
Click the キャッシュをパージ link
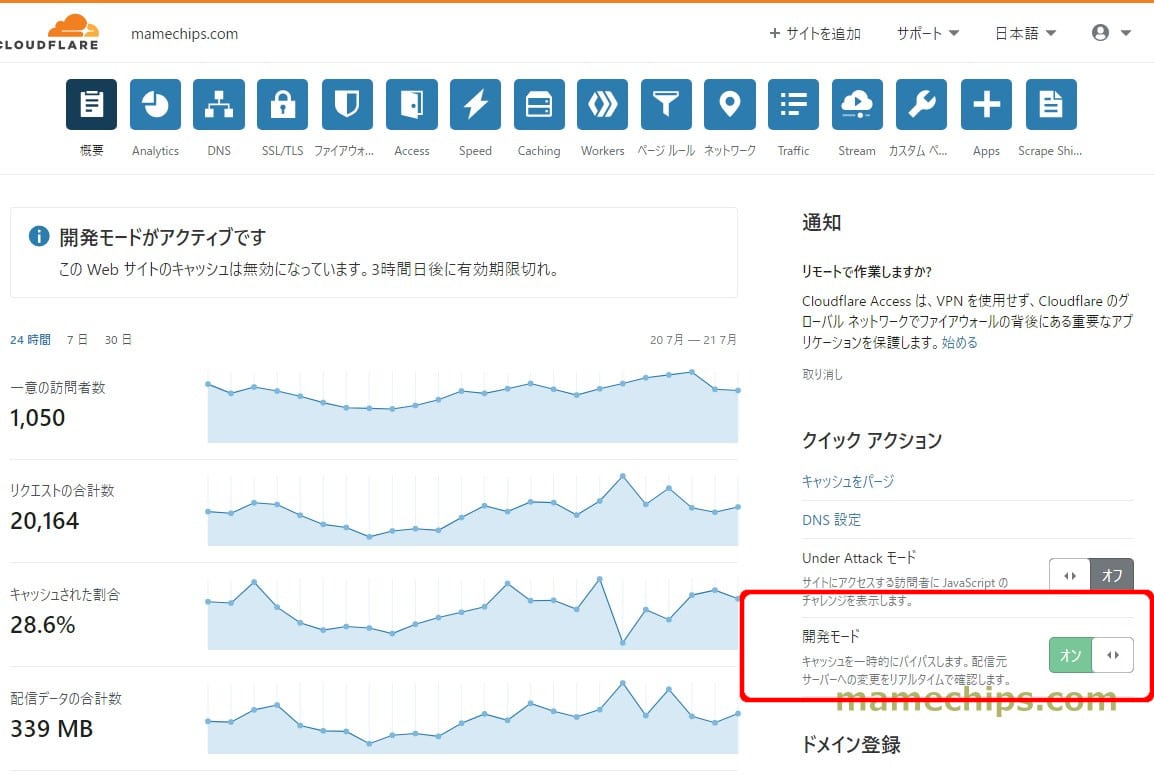[848, 481]
